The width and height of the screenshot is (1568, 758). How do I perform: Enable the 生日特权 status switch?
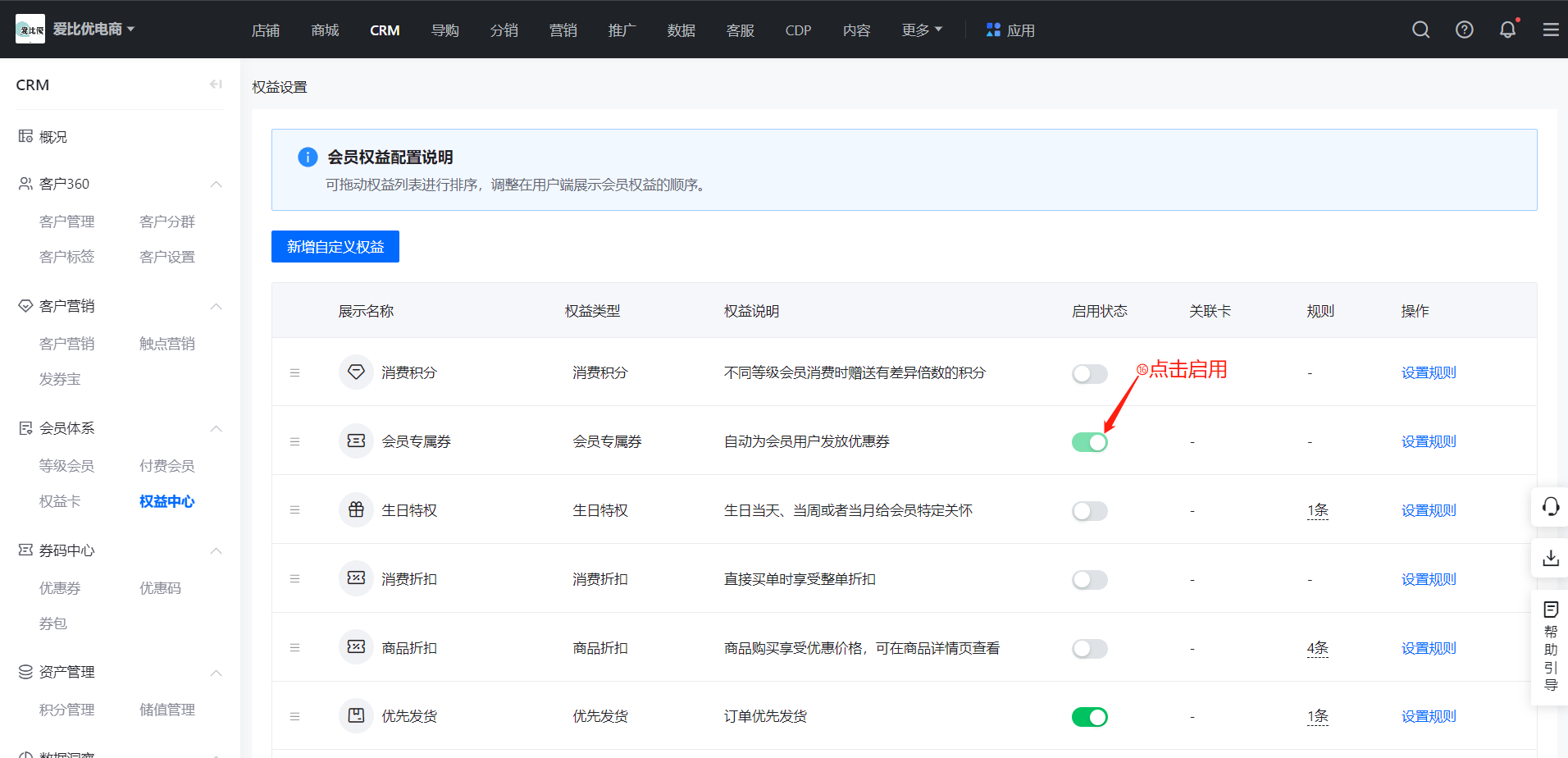point(1090,511)
